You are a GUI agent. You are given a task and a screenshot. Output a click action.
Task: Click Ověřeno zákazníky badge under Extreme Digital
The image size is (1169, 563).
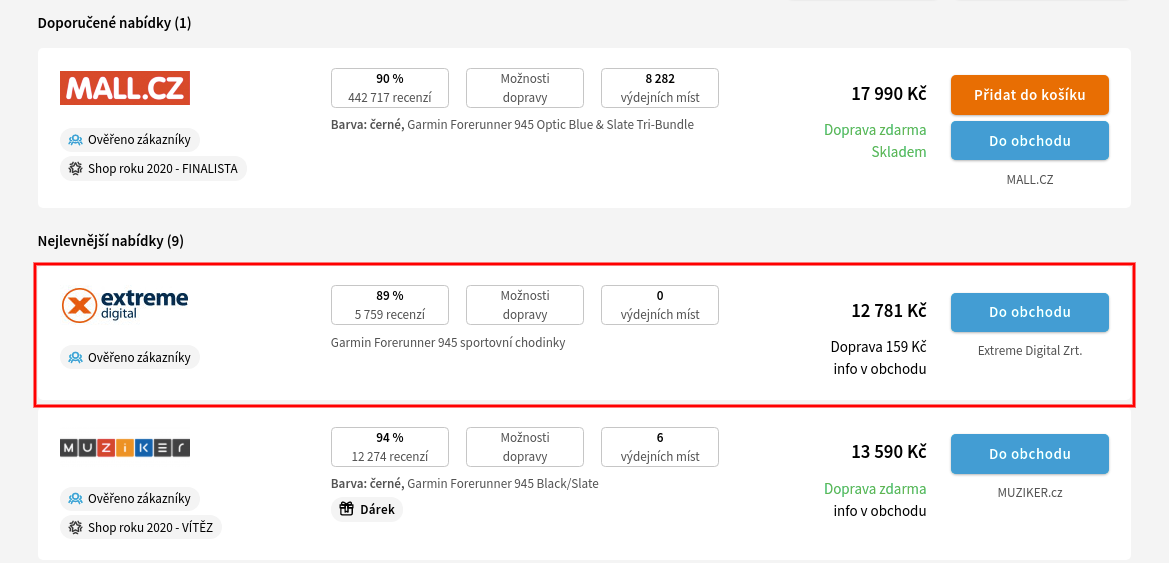click(x=130, y=357)
